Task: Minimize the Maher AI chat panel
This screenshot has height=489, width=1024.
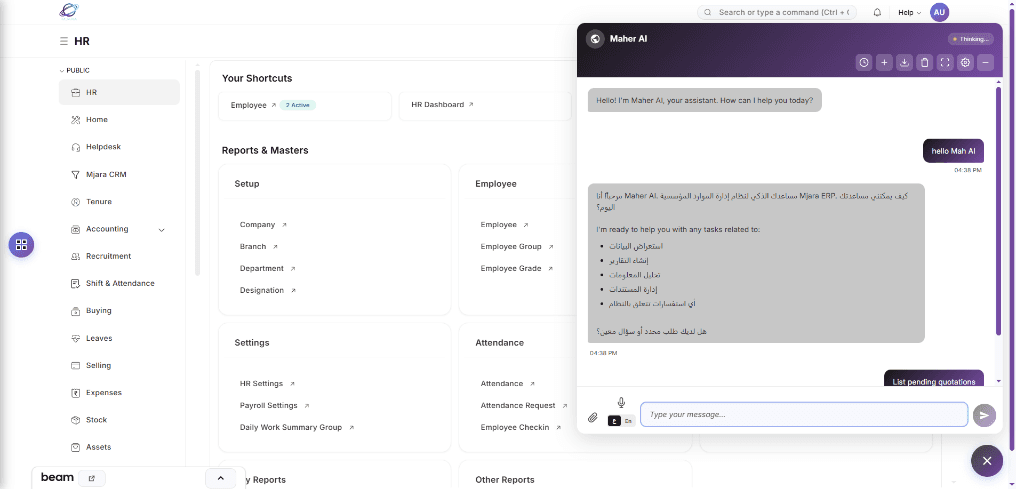Action: coord(985,63)
